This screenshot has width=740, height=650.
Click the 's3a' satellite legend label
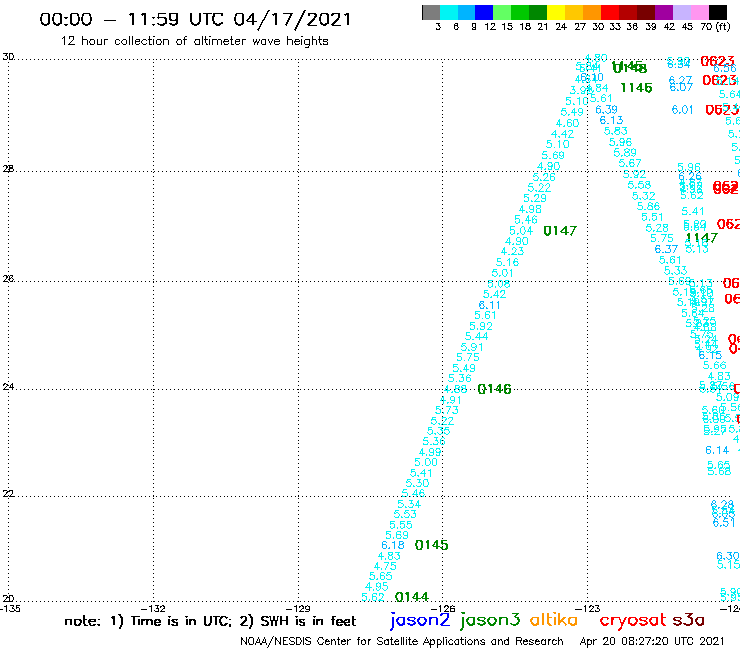[688, 620]
